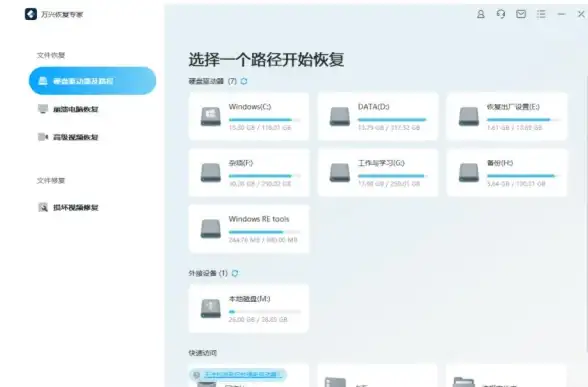This screenshot has height=387, width=588.
Task: Open the customer support headset icon
Action: [x=501, y=14]
